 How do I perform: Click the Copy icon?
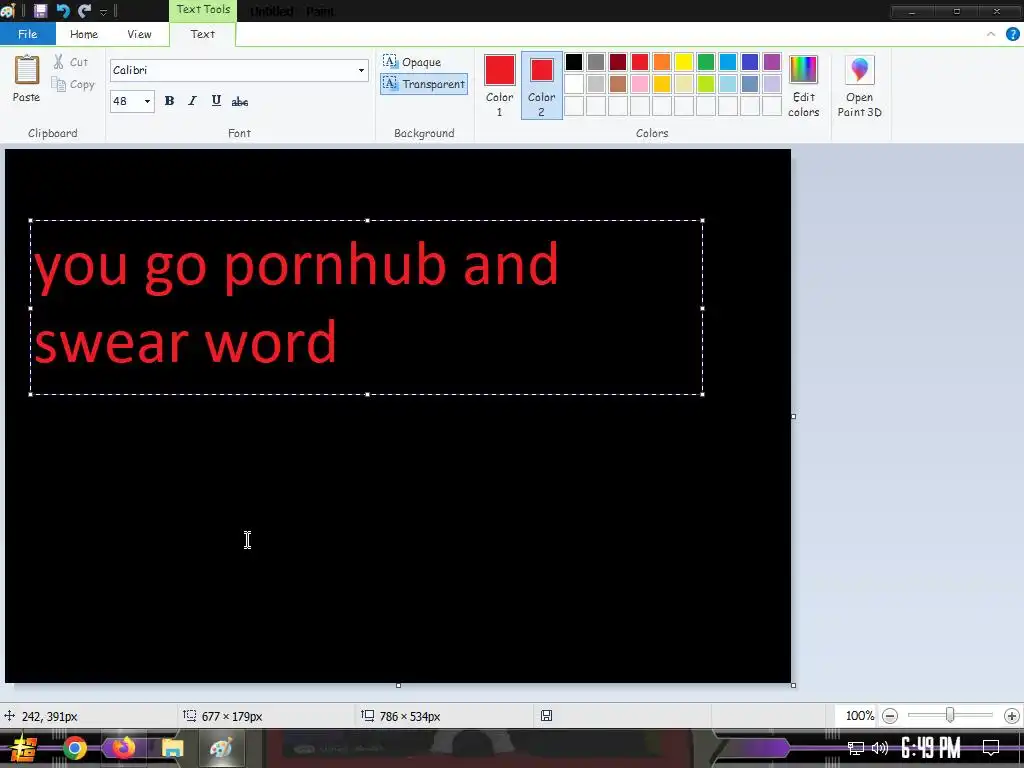click(x=59, y=84)
